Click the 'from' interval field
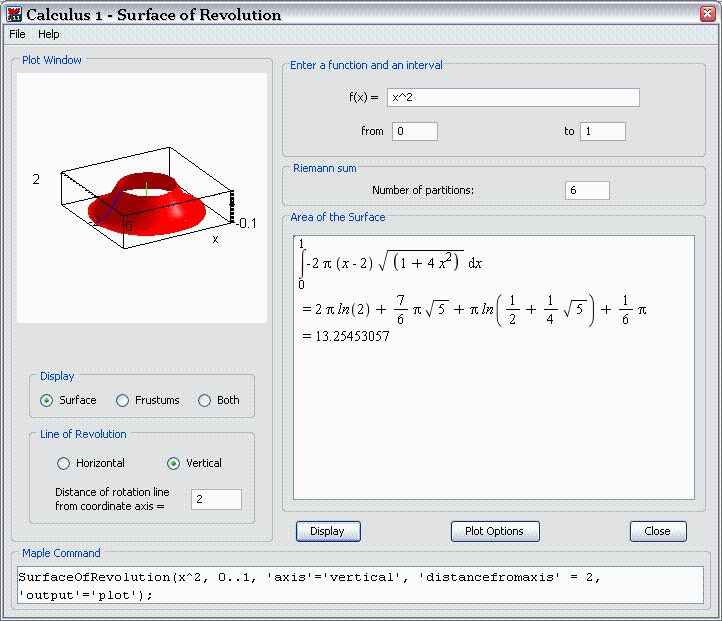The width and height of the screenshot is (722, 621). (x=414, y=131)
